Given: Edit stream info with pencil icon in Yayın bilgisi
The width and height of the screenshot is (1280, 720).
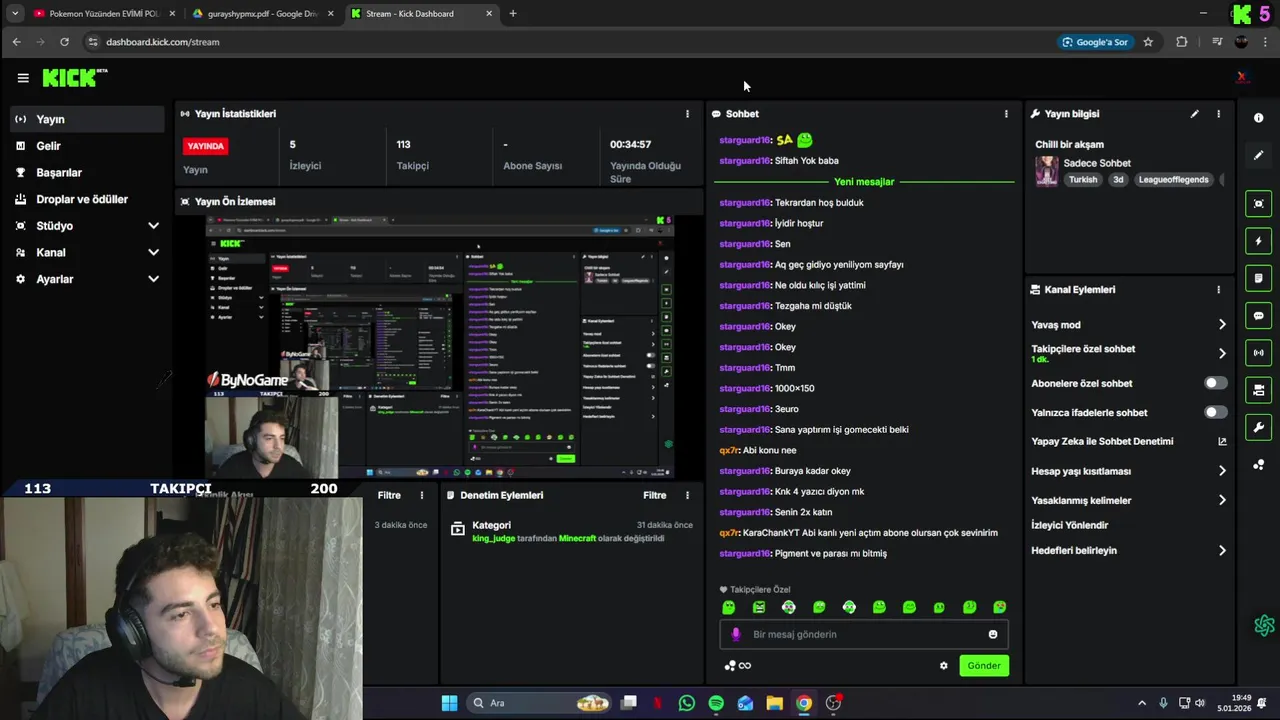Looking at the screenshot, I should click(x=1194, y=114).
